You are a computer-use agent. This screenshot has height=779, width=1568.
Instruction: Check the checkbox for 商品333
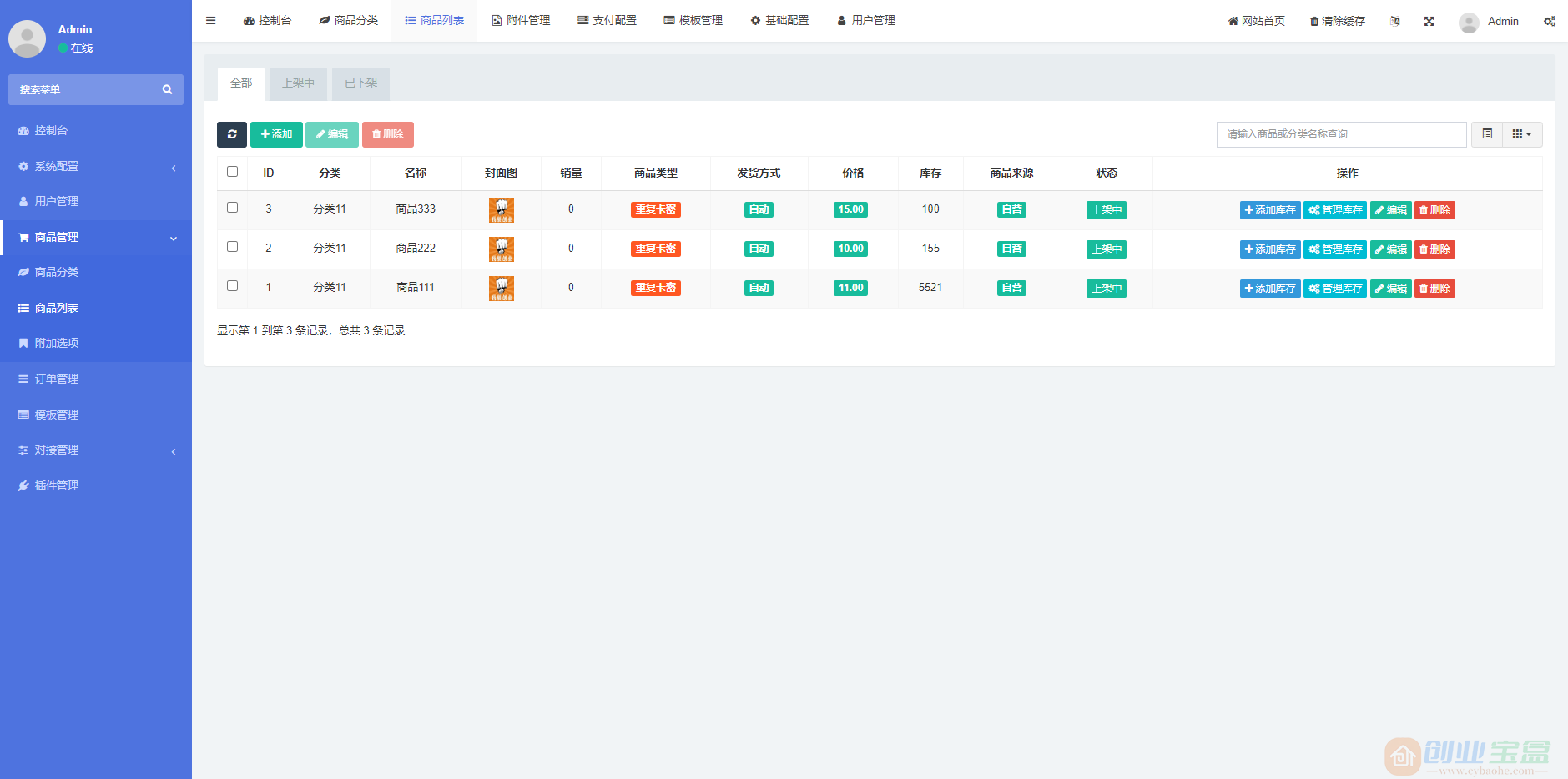[x=232, y=207]
